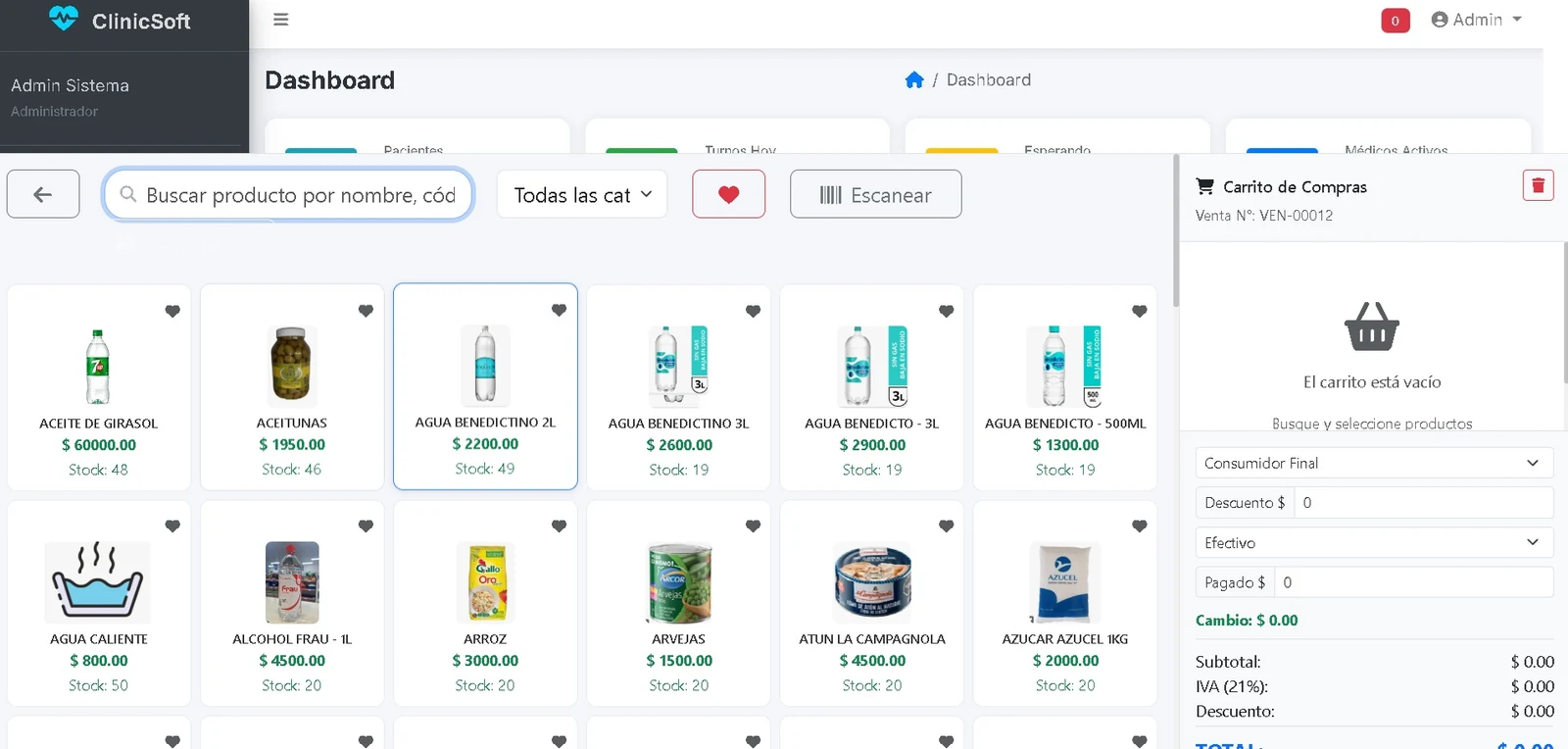This screenshot has width=1568, height=749.
Task: Open the Efectivo payment method dropdown
Action: pos(1374,542)
